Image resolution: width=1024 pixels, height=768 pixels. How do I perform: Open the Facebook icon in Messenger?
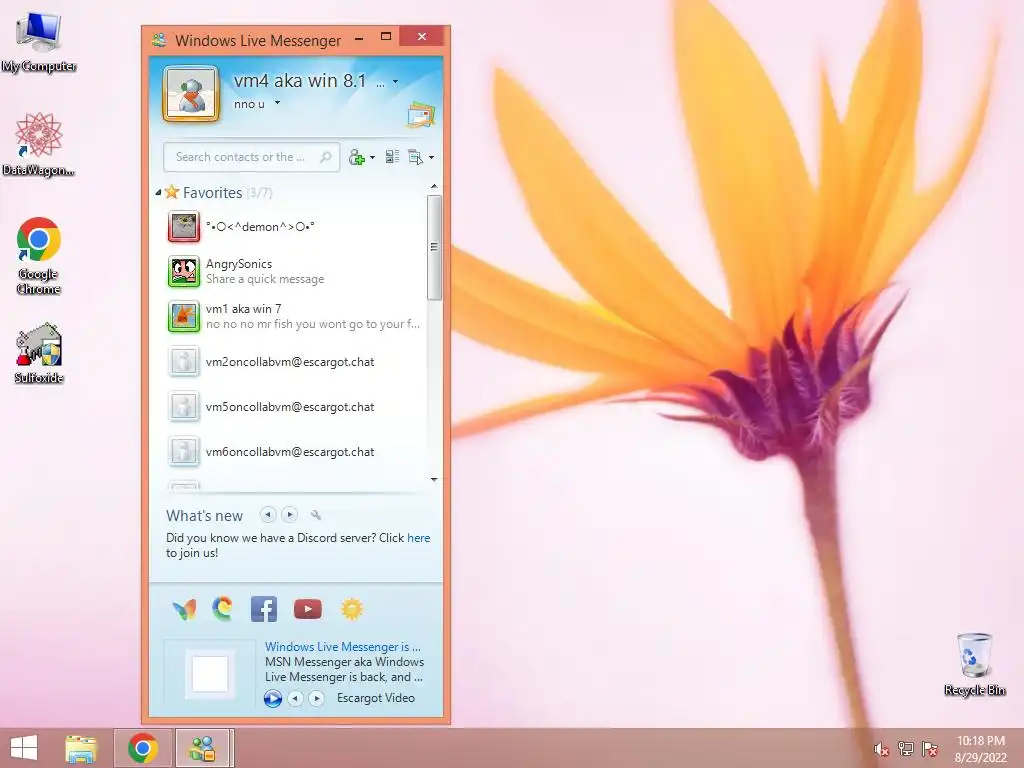264,609
